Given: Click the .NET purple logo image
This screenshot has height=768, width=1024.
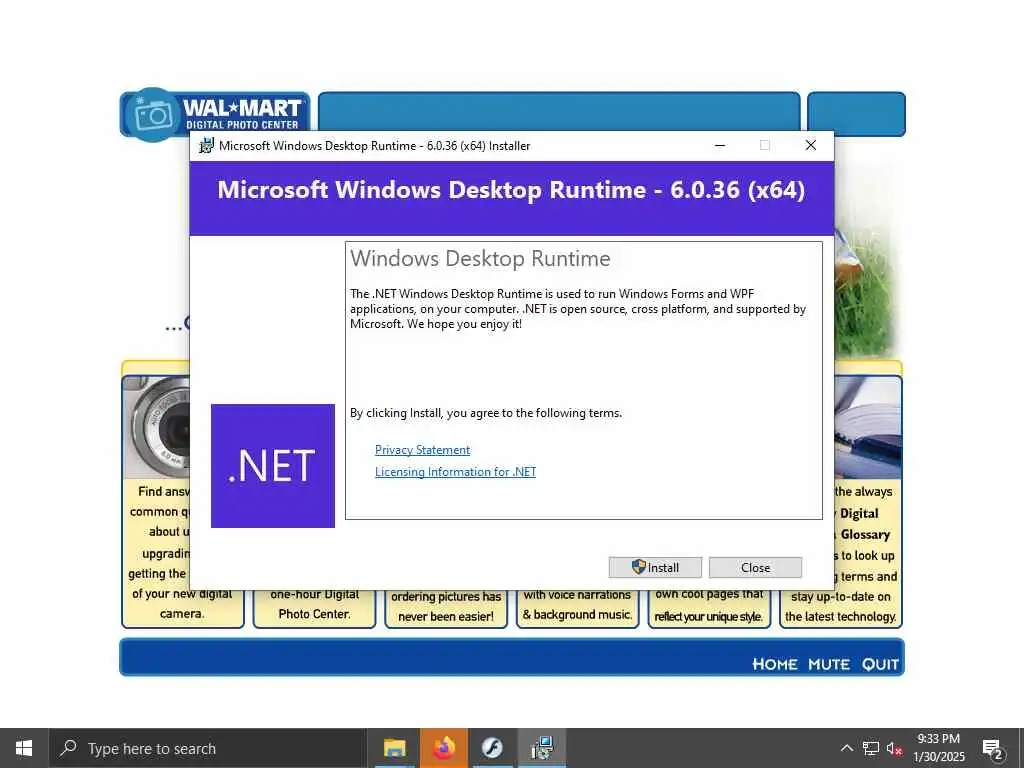Looking at the screenshot, I should (273, 466).
